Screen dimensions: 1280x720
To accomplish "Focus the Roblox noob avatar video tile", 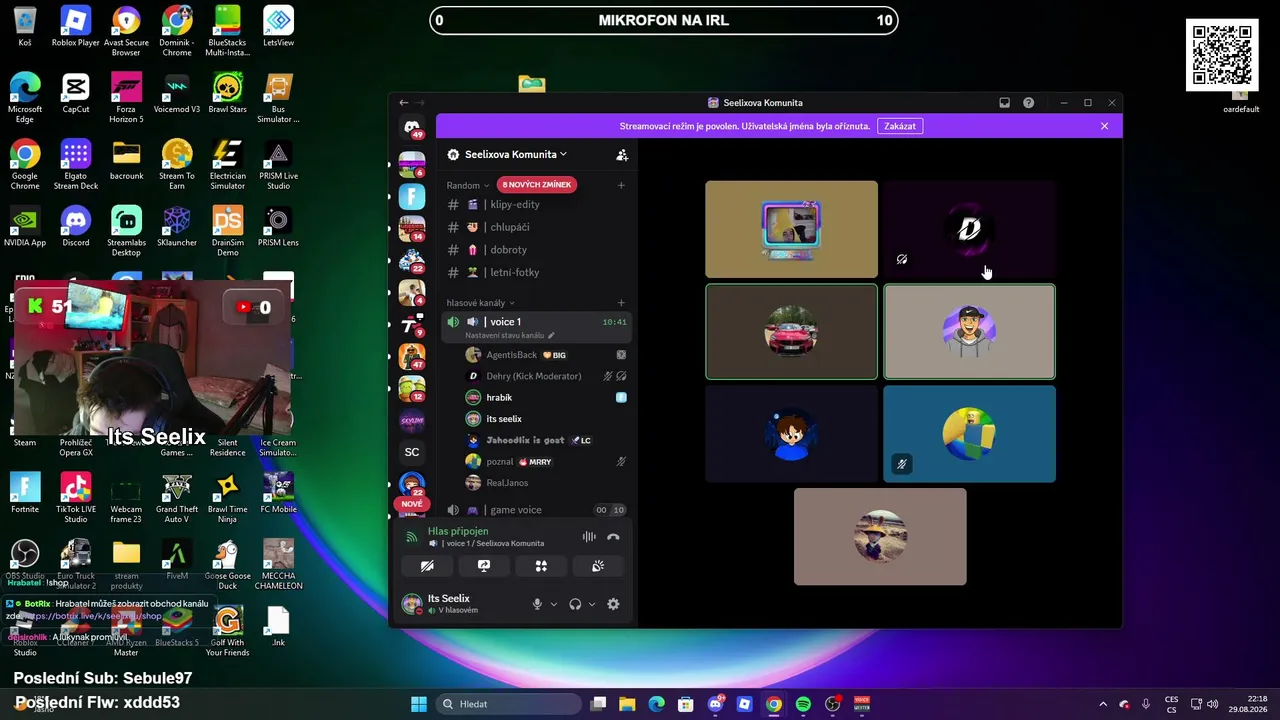I will point(969,434).
